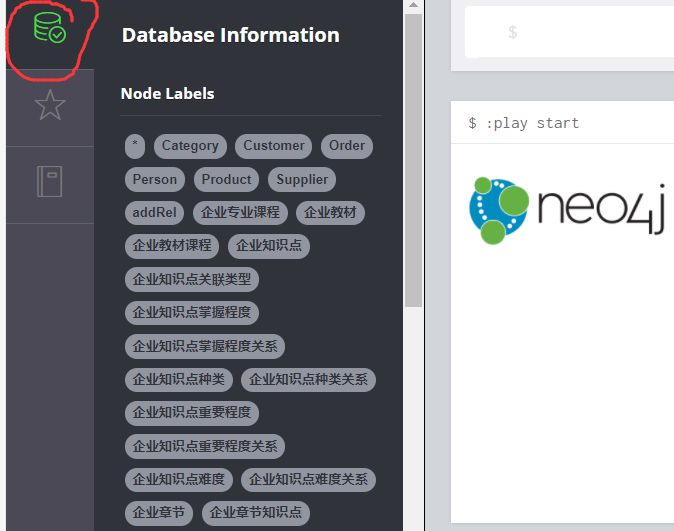Select the 企业知识点 node label

(x=269, y=246)
